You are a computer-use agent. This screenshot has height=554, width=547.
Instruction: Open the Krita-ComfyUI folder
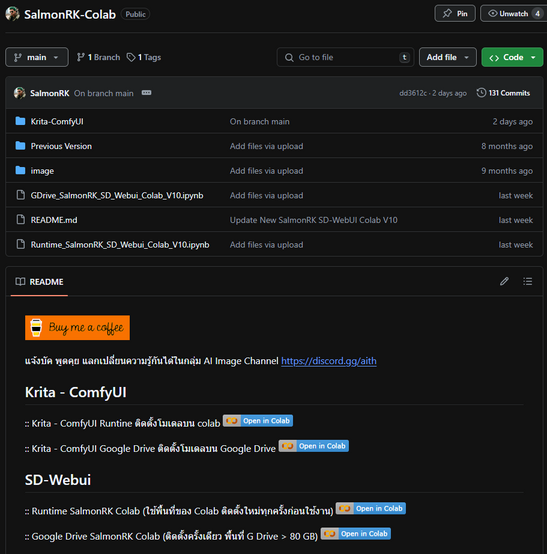tap(57, 122)
